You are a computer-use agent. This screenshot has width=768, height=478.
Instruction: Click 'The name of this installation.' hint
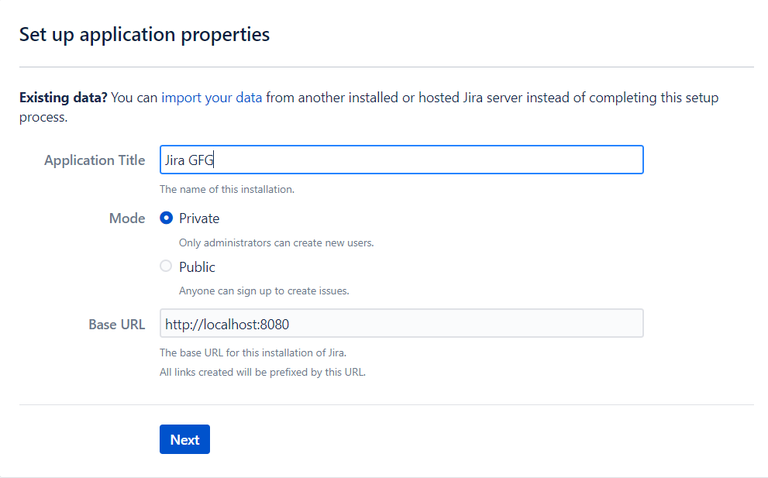(x=227, y=189)
